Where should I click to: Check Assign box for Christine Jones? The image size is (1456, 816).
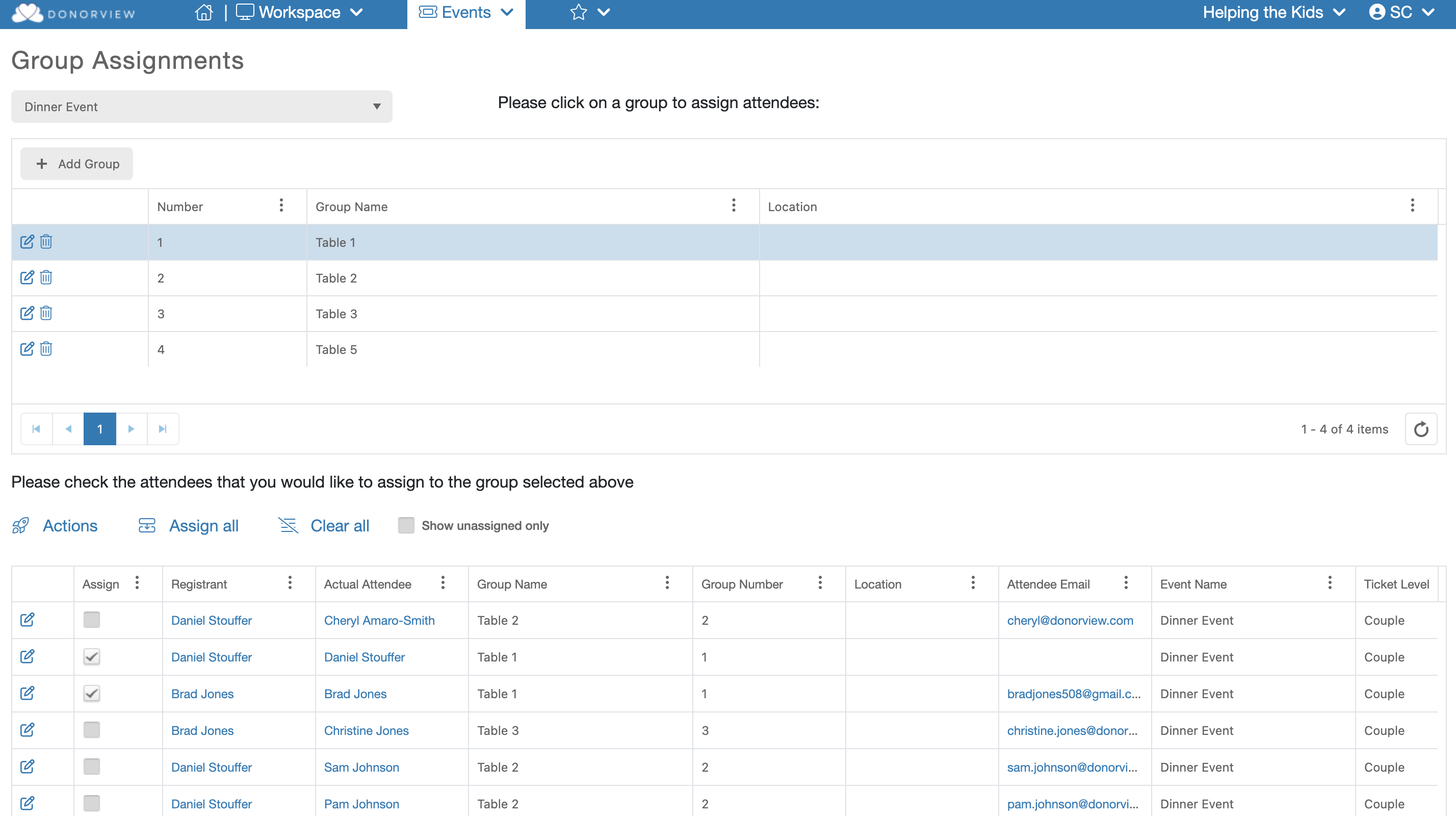point(92,730)
